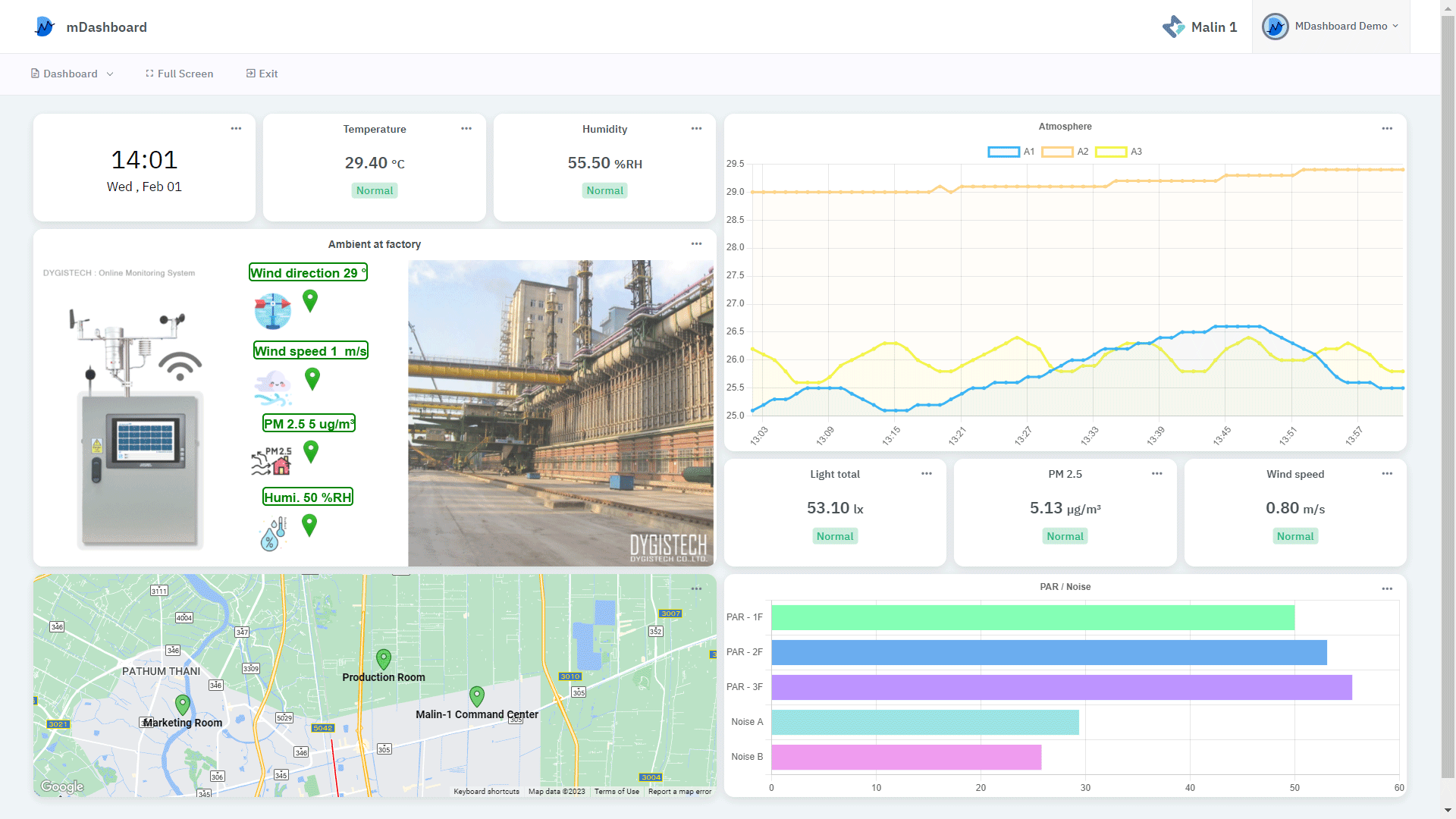Open Terms of Use map link

coord(617,791)
